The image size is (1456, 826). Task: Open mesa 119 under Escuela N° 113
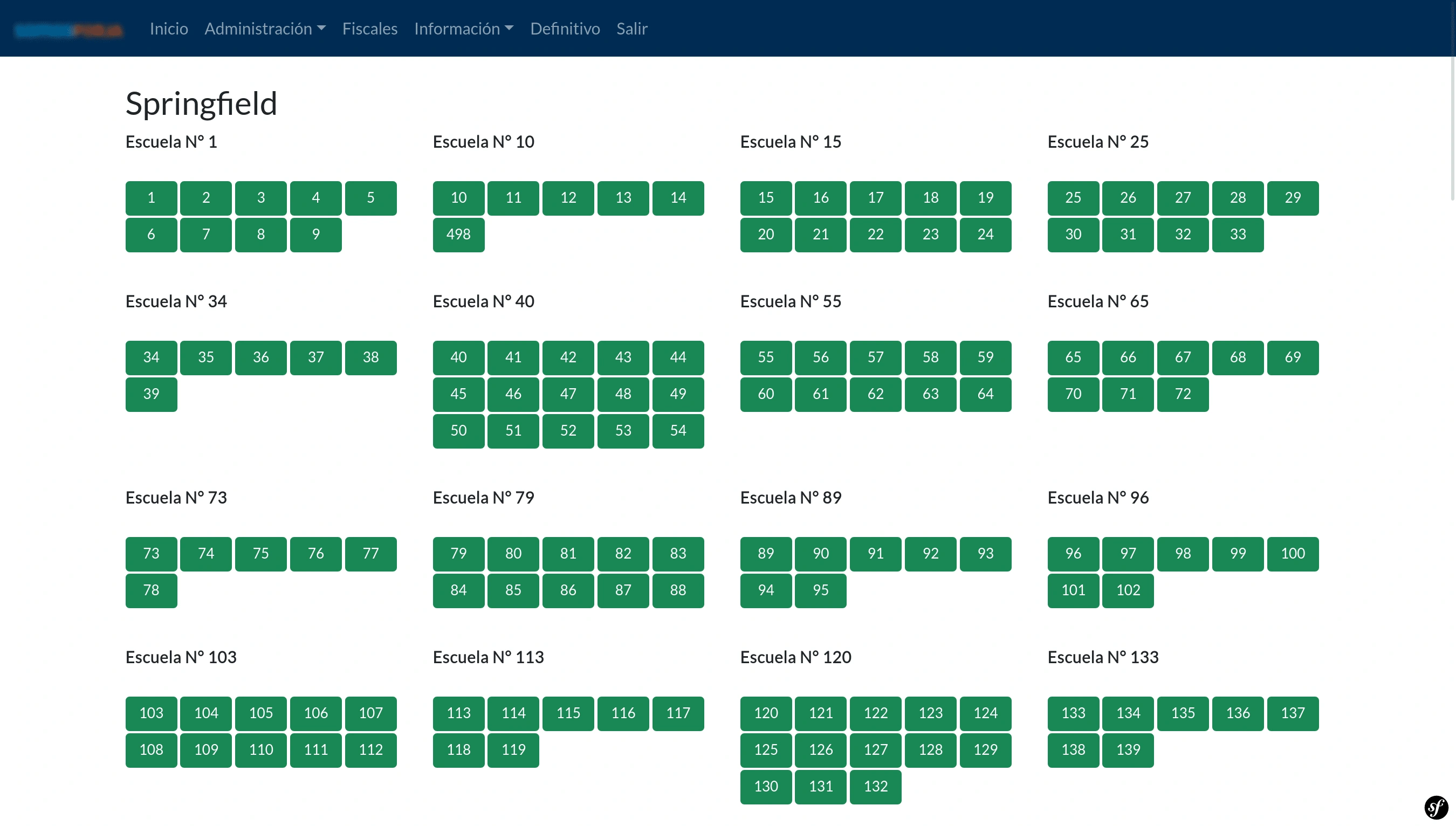coord(513,749)
